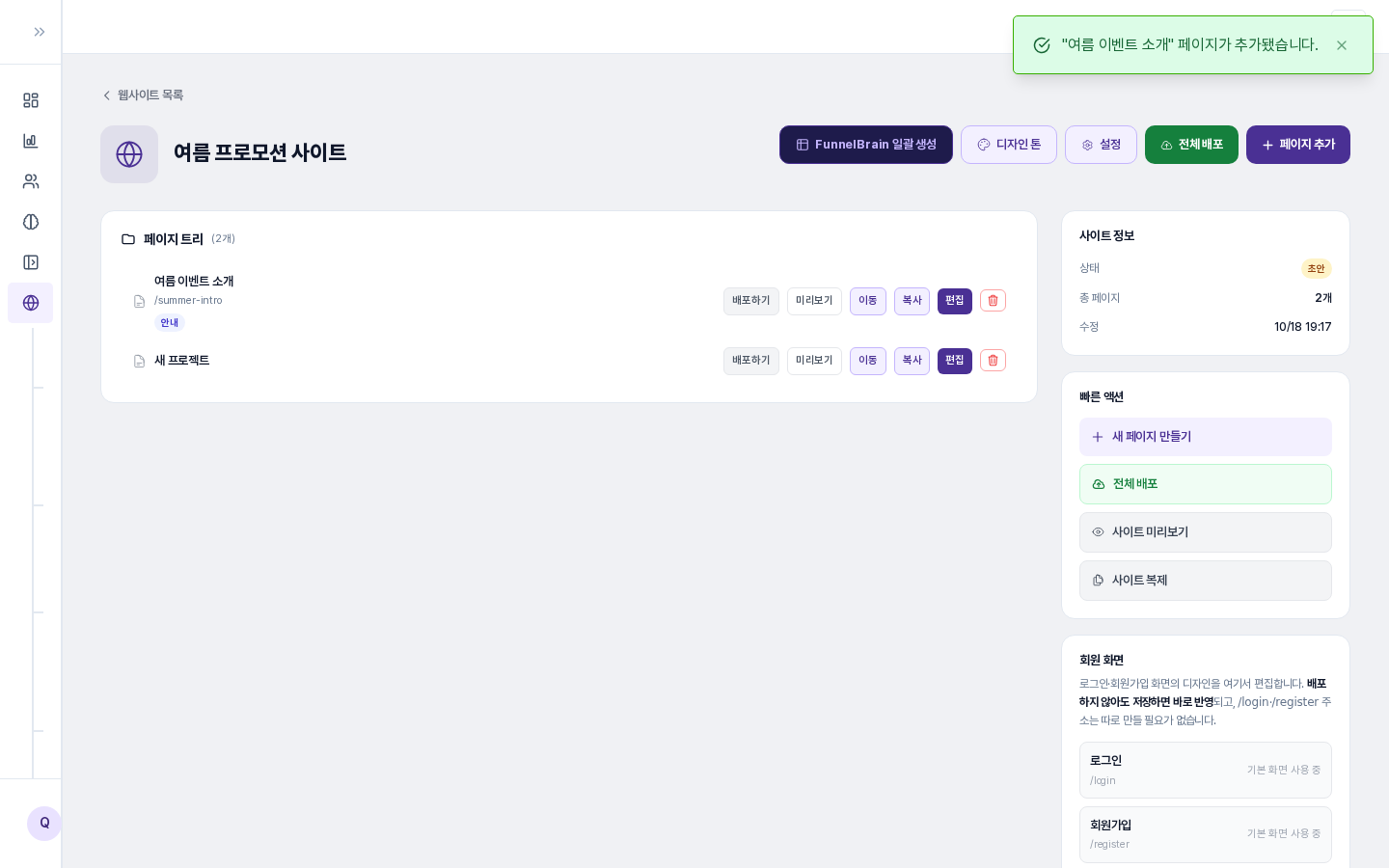Click 미리보기 for 여름 이벤트 소개

(814, 301)
